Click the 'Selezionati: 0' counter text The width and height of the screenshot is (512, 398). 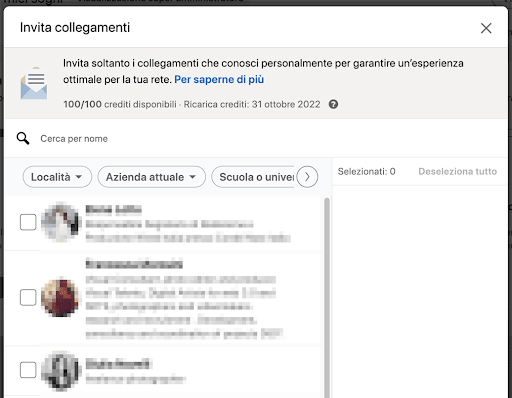pos(366,171)
